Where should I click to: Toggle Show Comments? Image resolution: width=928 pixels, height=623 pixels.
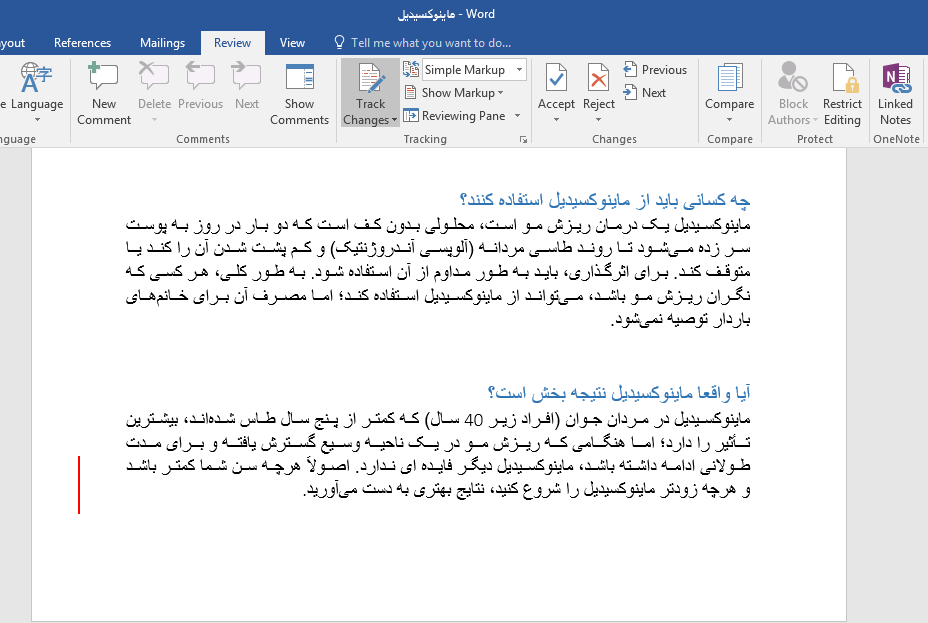coord(299,94)
